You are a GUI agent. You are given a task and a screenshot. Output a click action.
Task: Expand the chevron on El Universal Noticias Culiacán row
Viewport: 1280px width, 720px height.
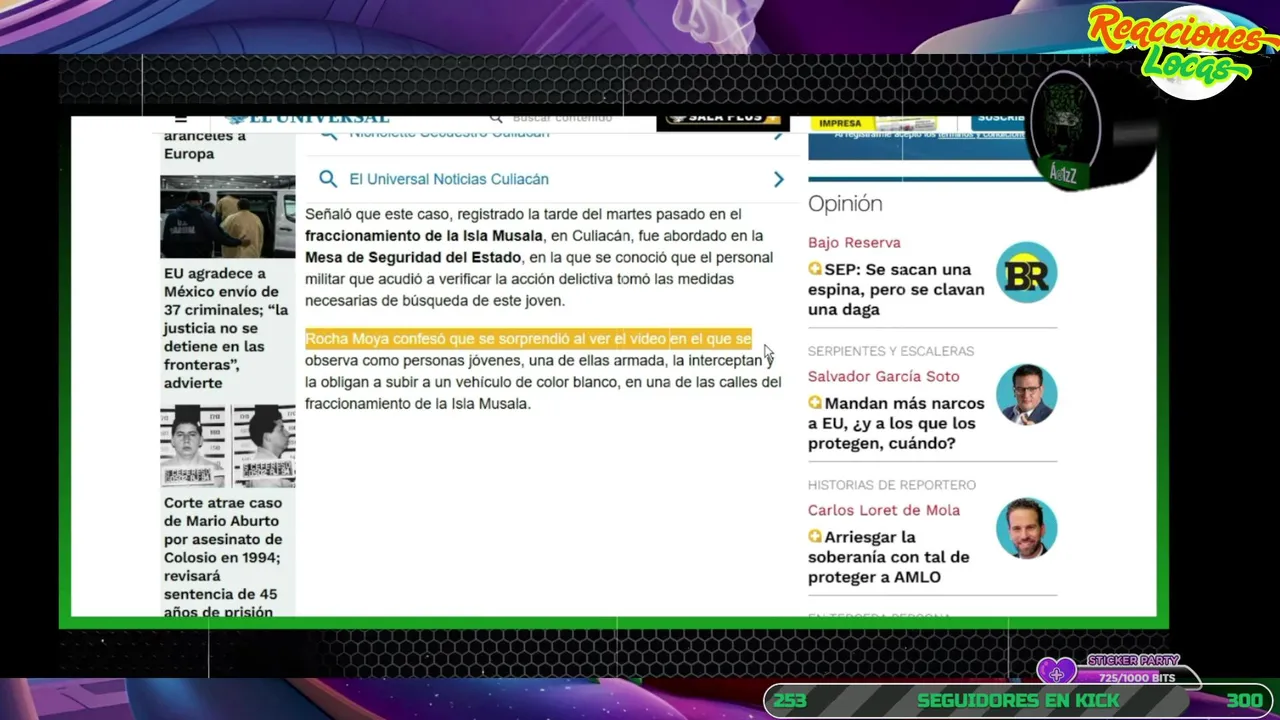[x=778, y=179]
